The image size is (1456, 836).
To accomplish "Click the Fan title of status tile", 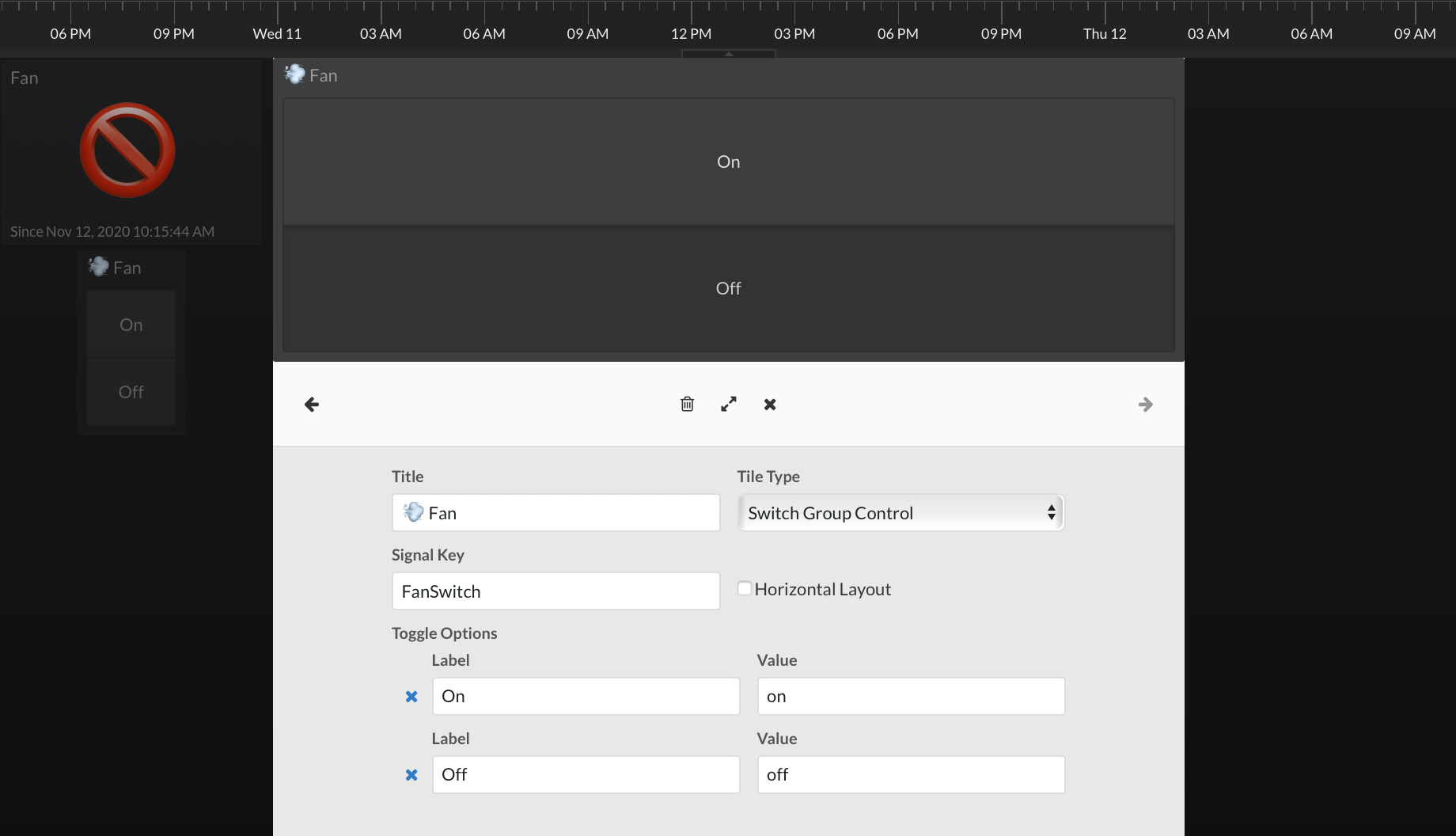I will coord(25,78).
